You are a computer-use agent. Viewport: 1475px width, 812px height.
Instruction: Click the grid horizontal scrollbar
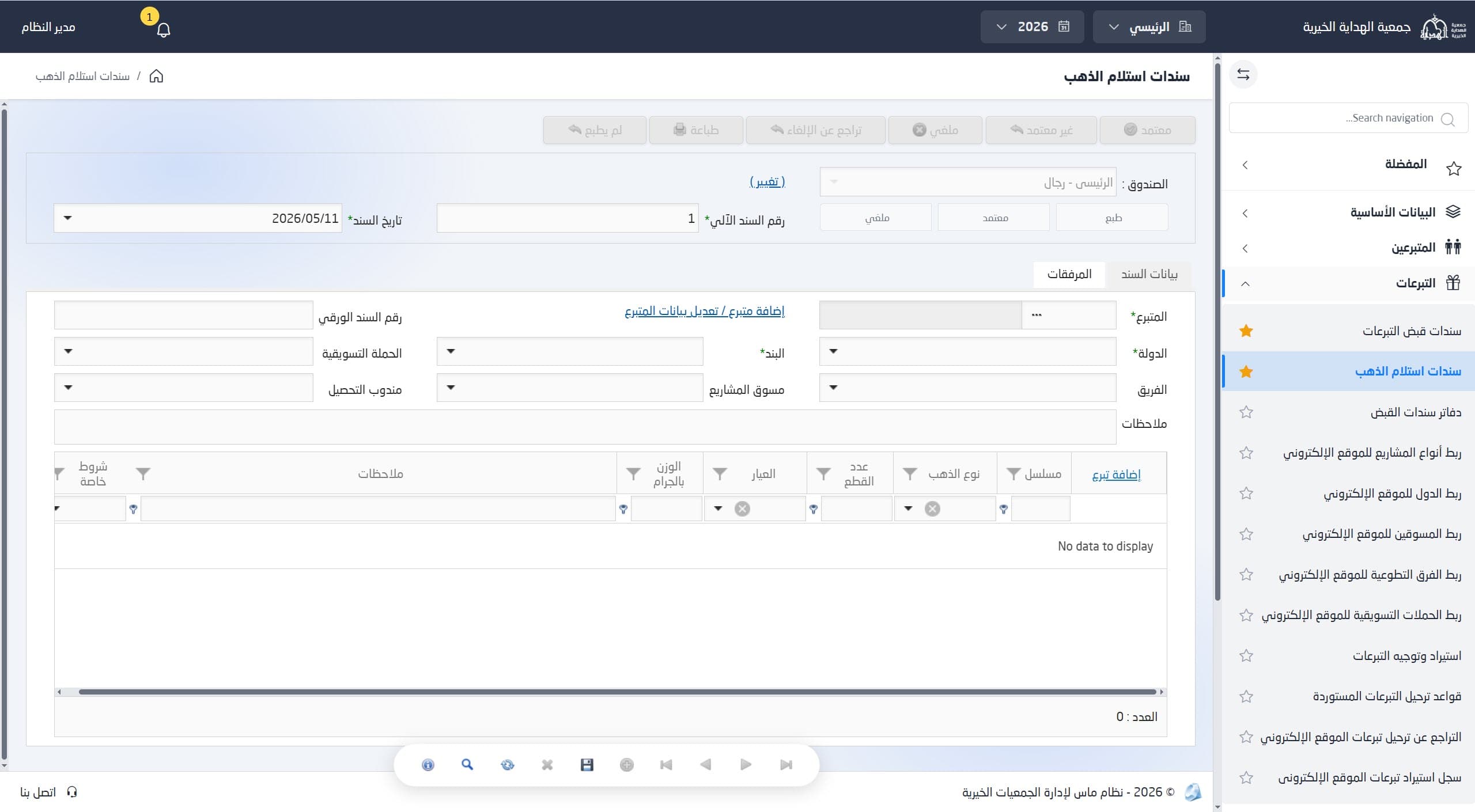pyautogui.click(x=617, y=692)
